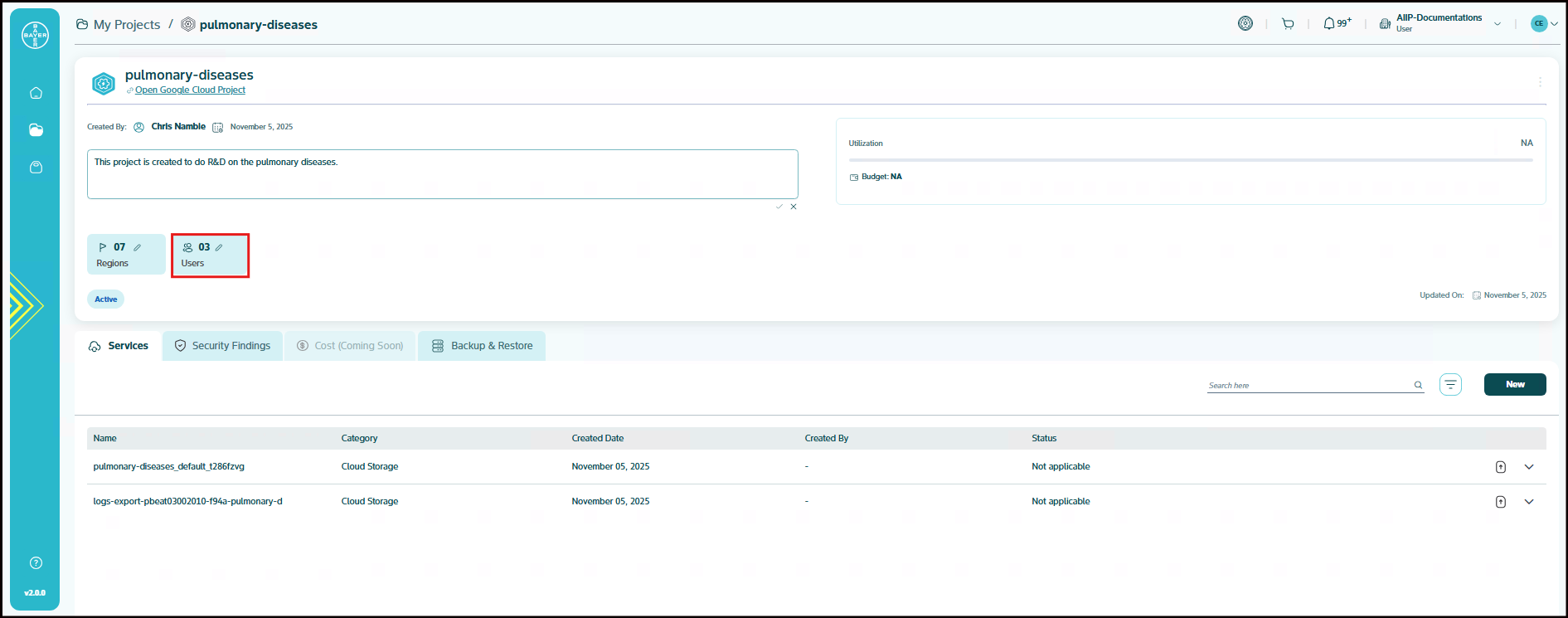Open the Google Cloud Project link
1568x618 pixels.
[190, 90]
